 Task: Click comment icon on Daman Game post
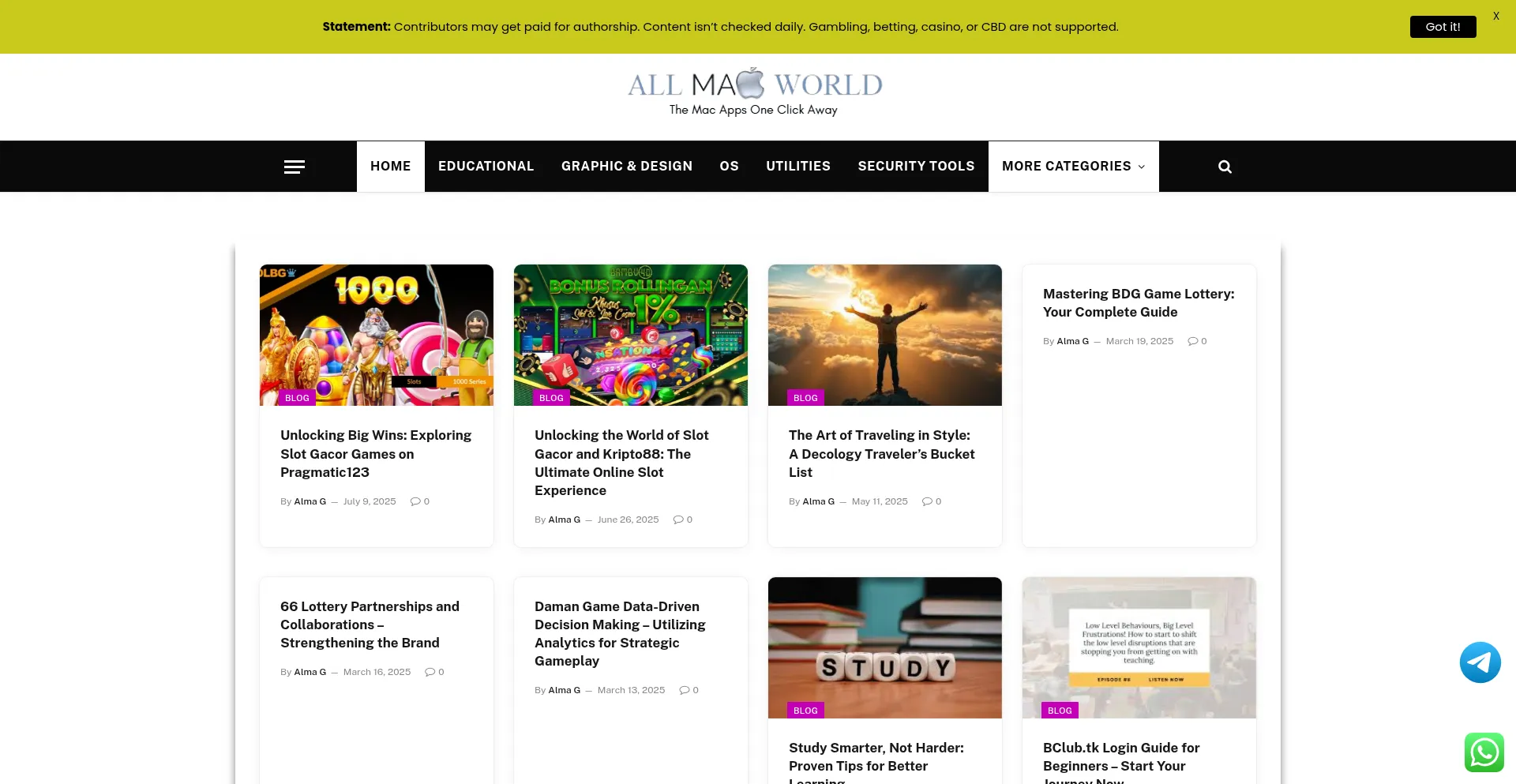685,690
